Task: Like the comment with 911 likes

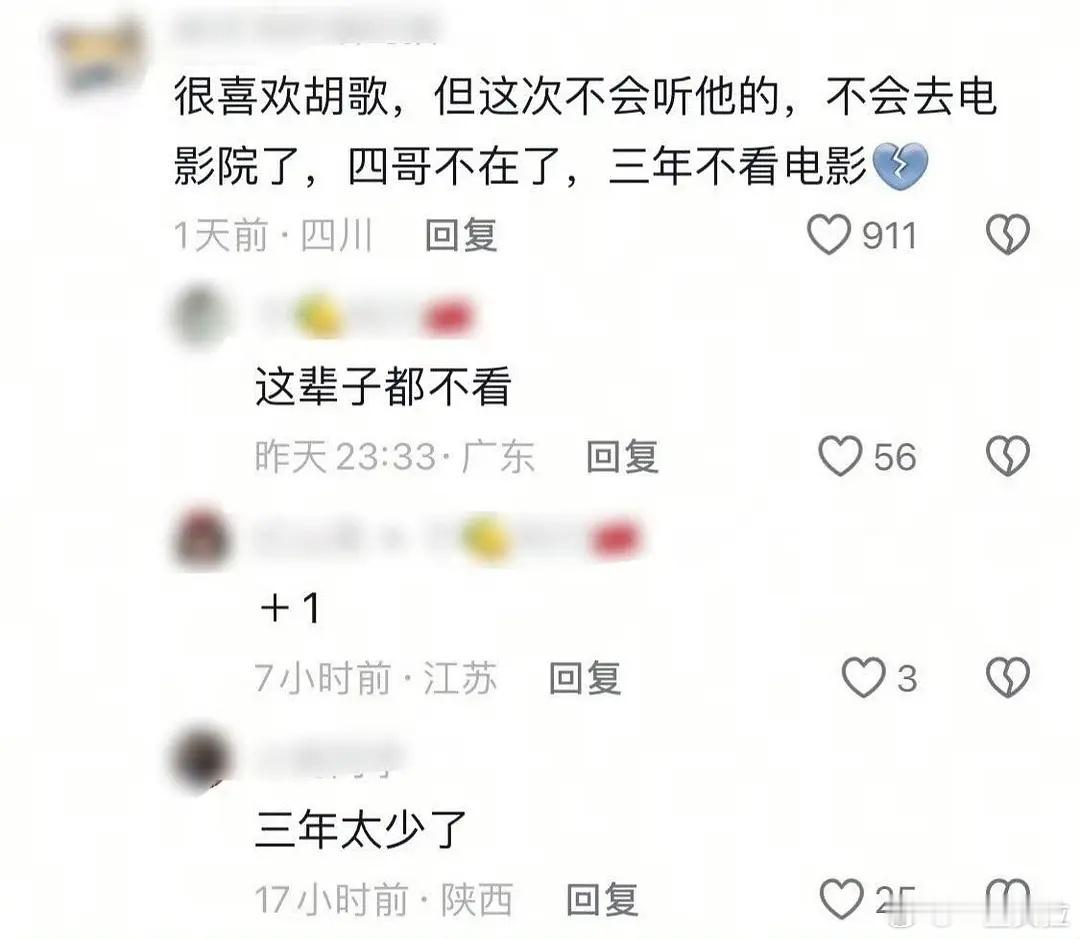Action: point(828,235)
